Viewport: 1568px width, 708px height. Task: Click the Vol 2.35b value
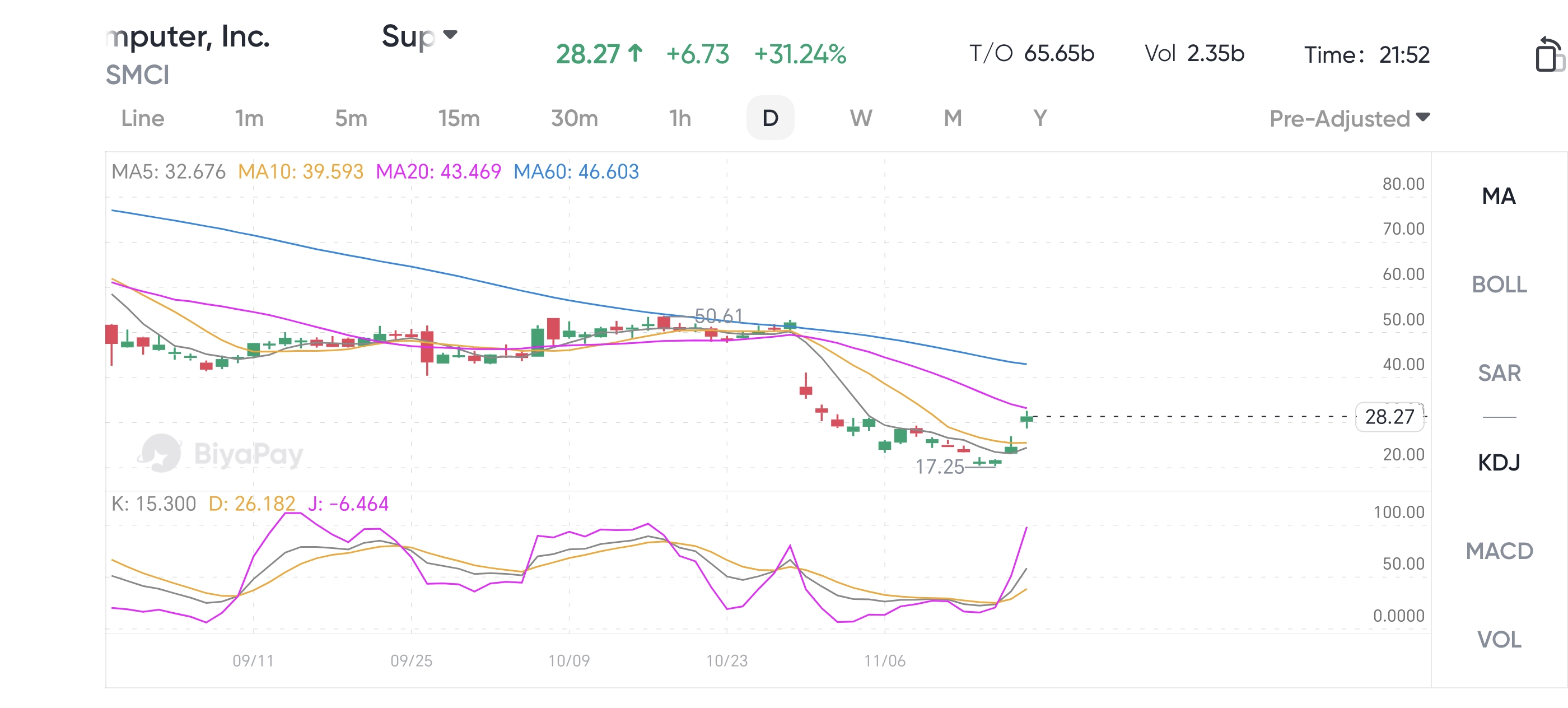point(1194,54)
